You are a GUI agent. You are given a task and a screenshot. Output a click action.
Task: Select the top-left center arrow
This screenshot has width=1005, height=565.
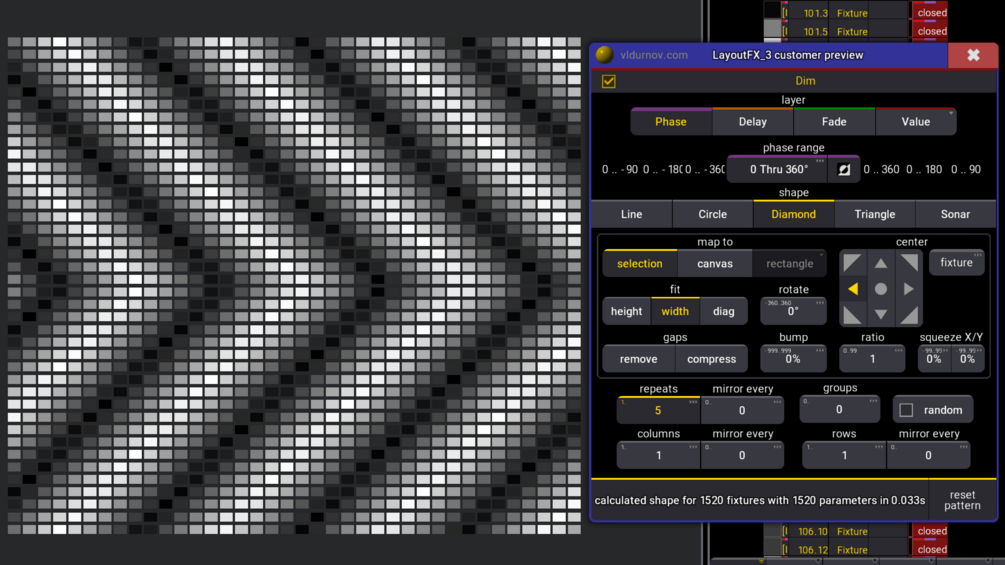pyautogui.click(x=852, y=263)
